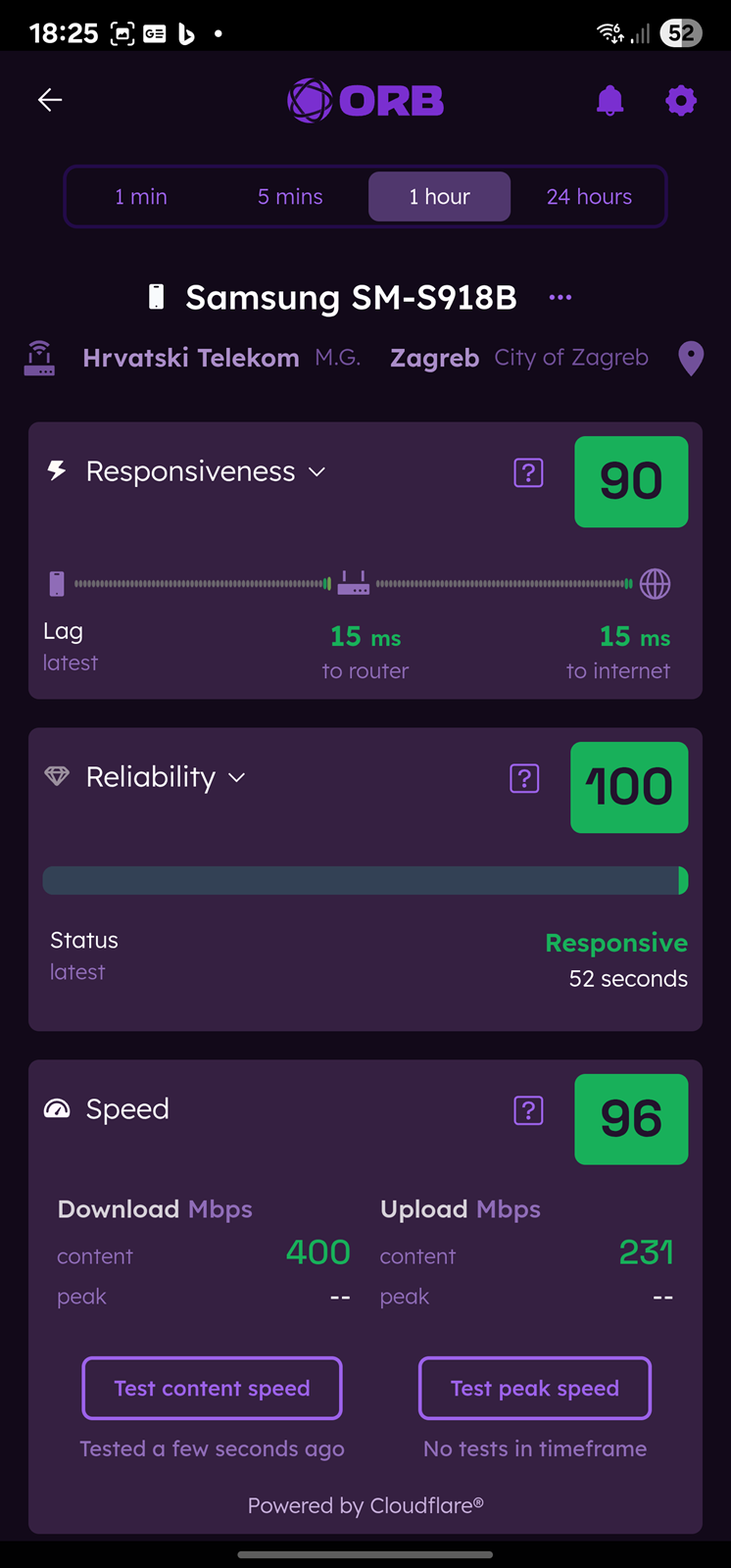Viewport: 731px width, 1568px height.
Task: Select the 5 mins timeframe
Action: 290,197
